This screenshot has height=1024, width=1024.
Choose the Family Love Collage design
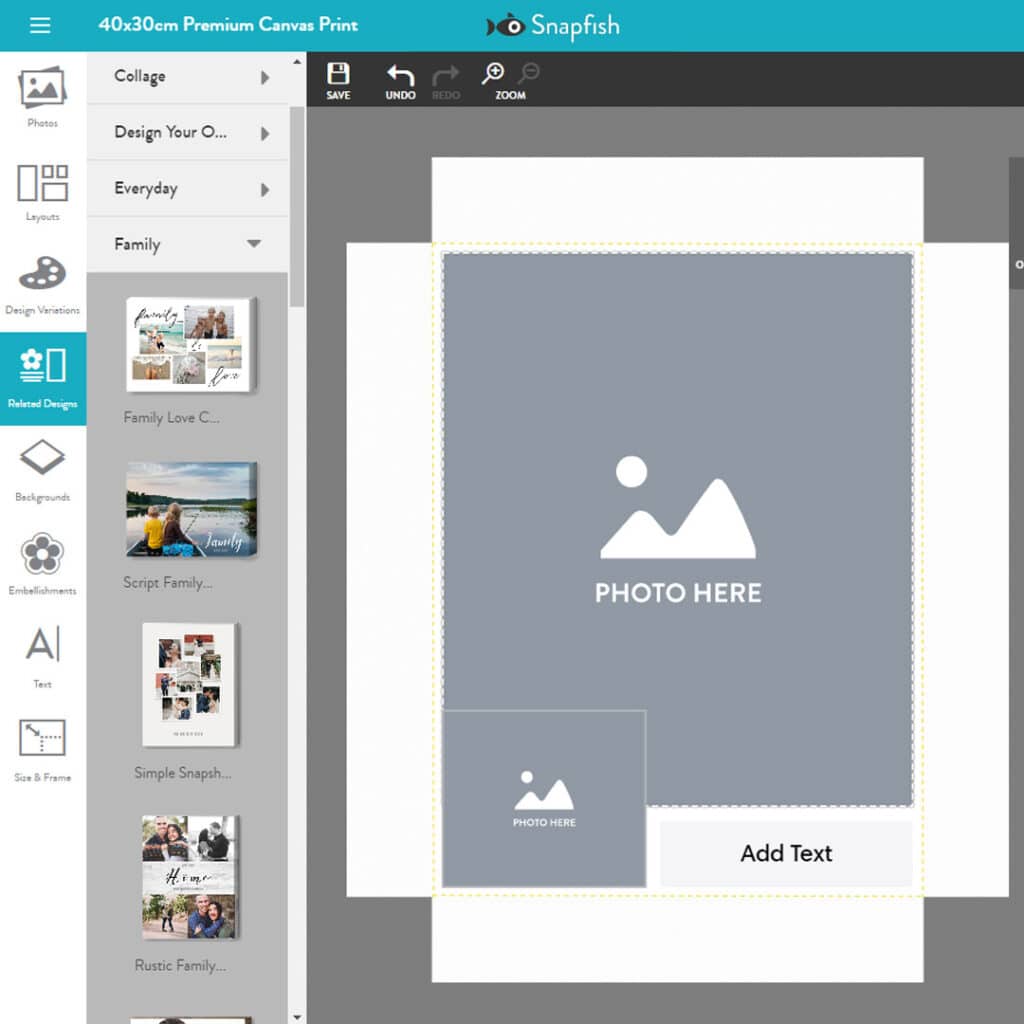[190, 345]
